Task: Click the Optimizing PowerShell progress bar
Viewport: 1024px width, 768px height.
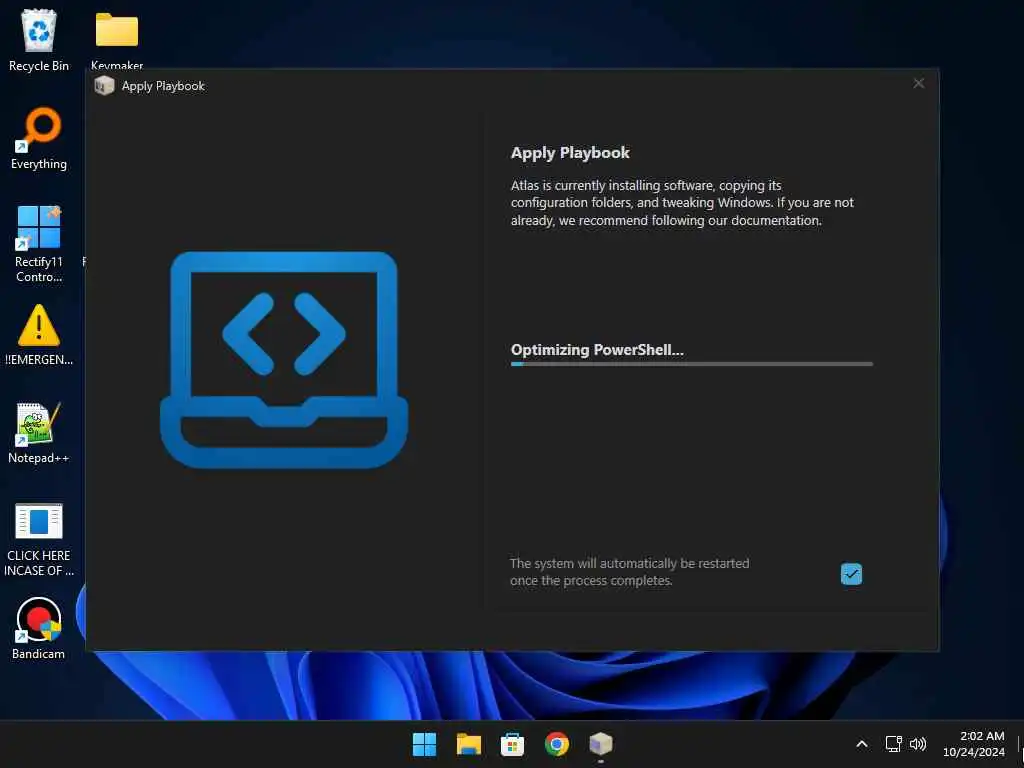Action: pyautogui.click(x=692, y=364)
